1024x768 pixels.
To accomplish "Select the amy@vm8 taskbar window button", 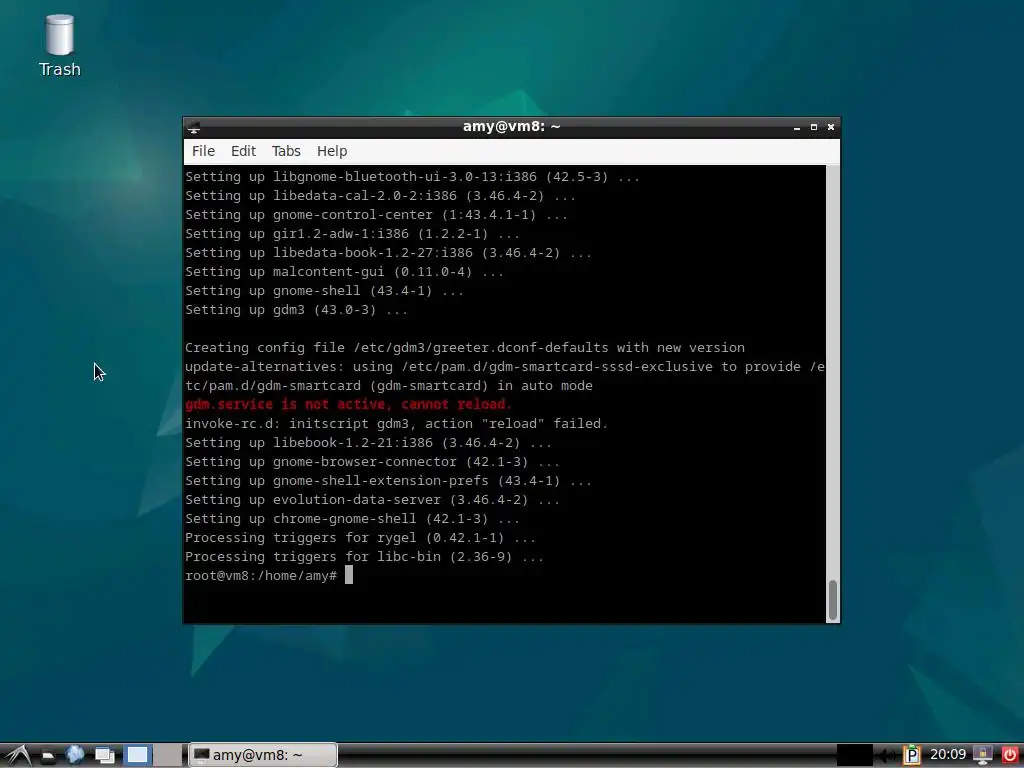I will (263, 755).
